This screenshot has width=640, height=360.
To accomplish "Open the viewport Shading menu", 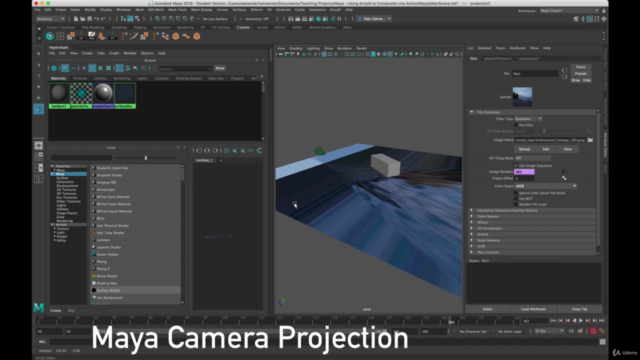I will (296, 48).
